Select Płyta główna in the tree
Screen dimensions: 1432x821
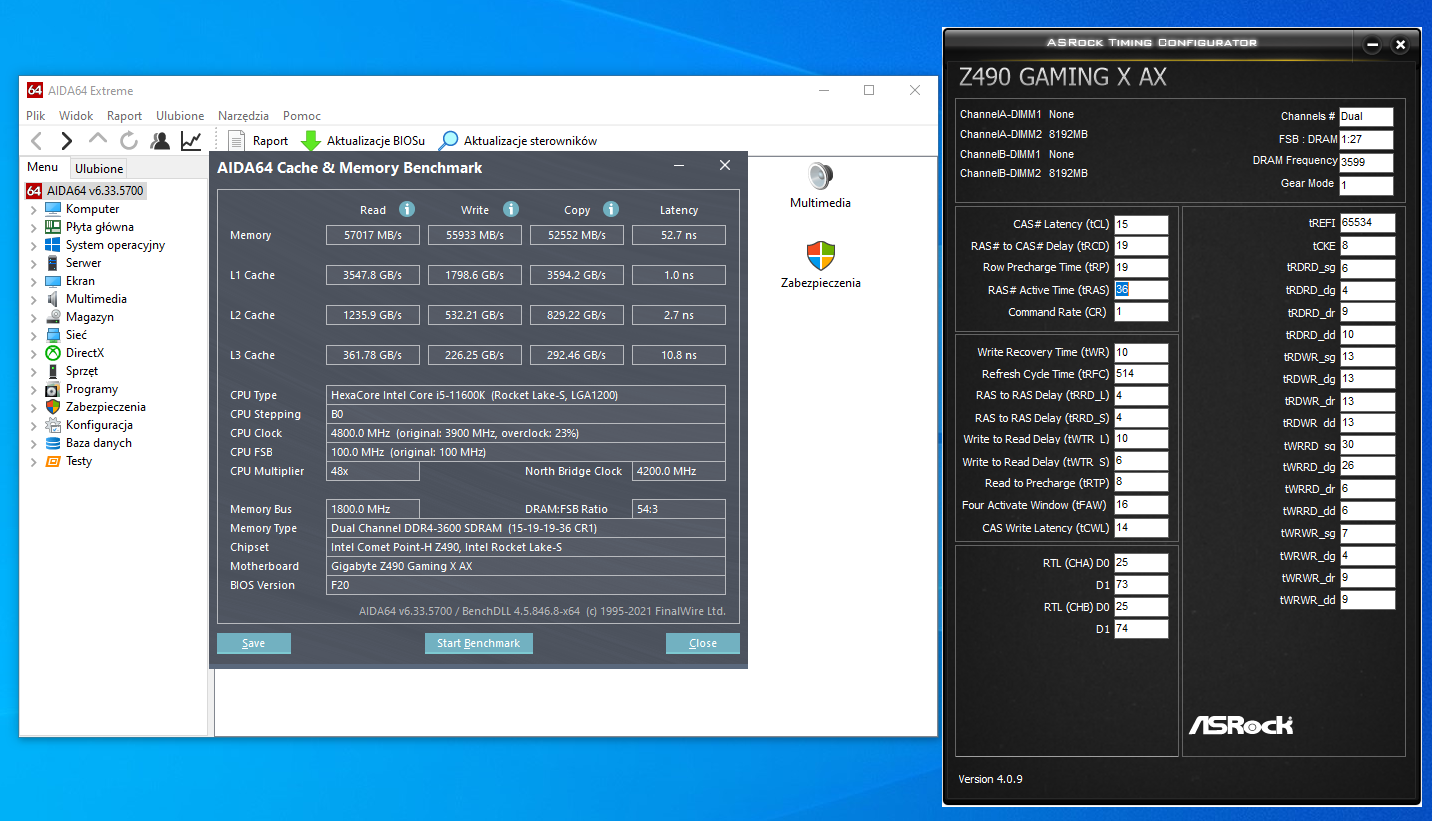pos(100,227)
